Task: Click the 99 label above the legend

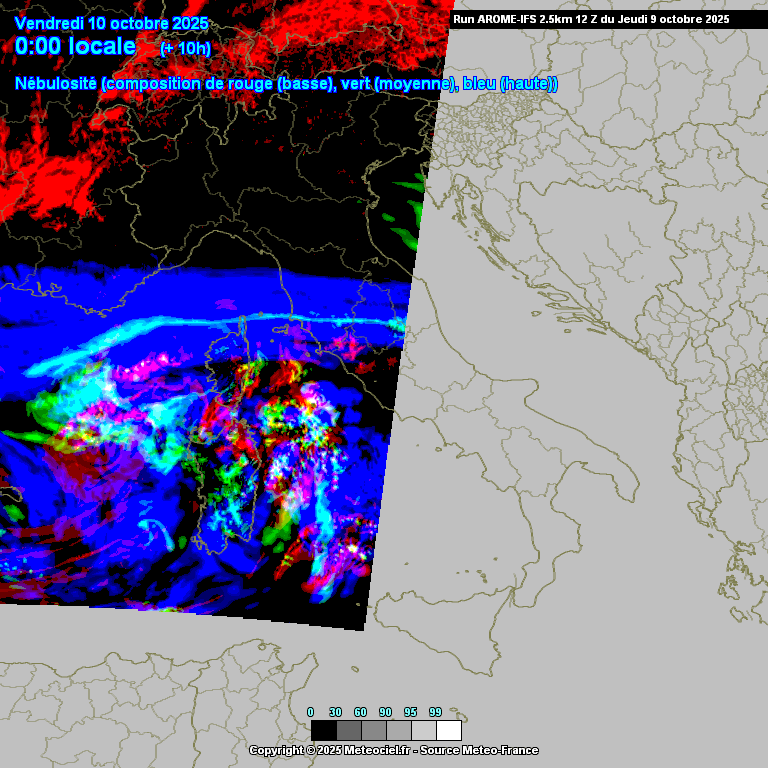Action: (x=435, y=711)
